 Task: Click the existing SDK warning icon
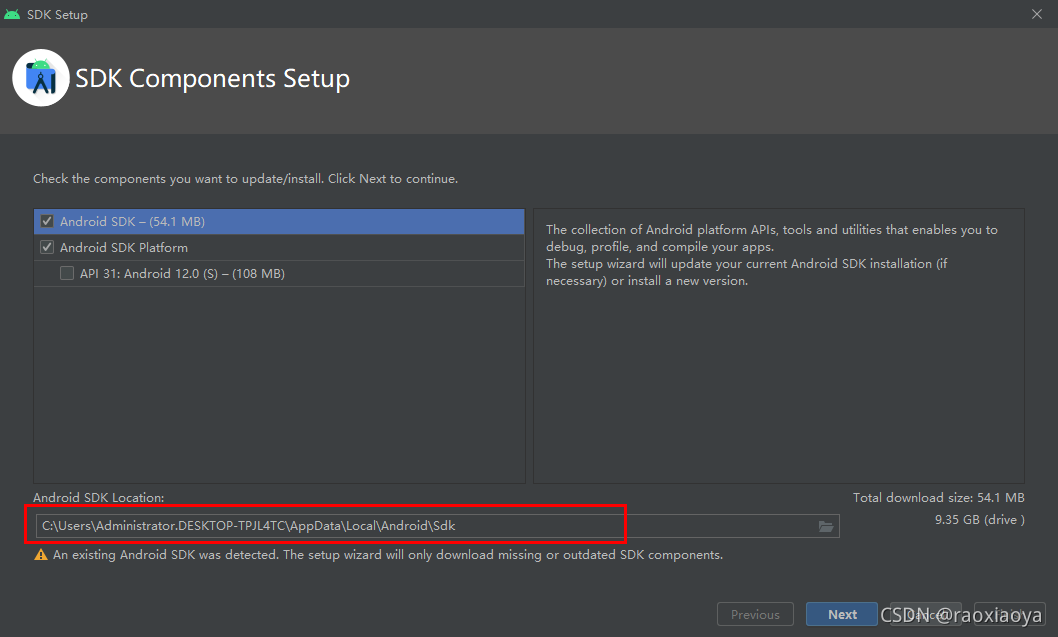41,555
